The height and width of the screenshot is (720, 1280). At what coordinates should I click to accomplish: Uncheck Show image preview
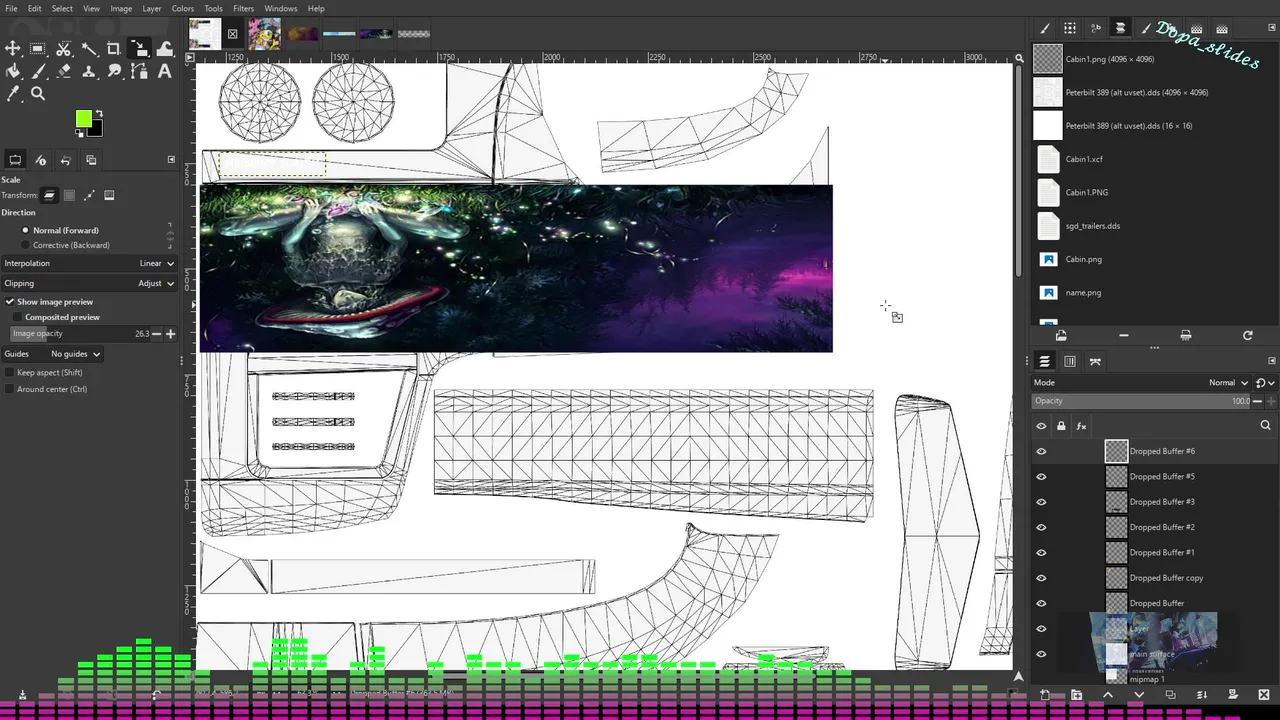pos(10,301)
